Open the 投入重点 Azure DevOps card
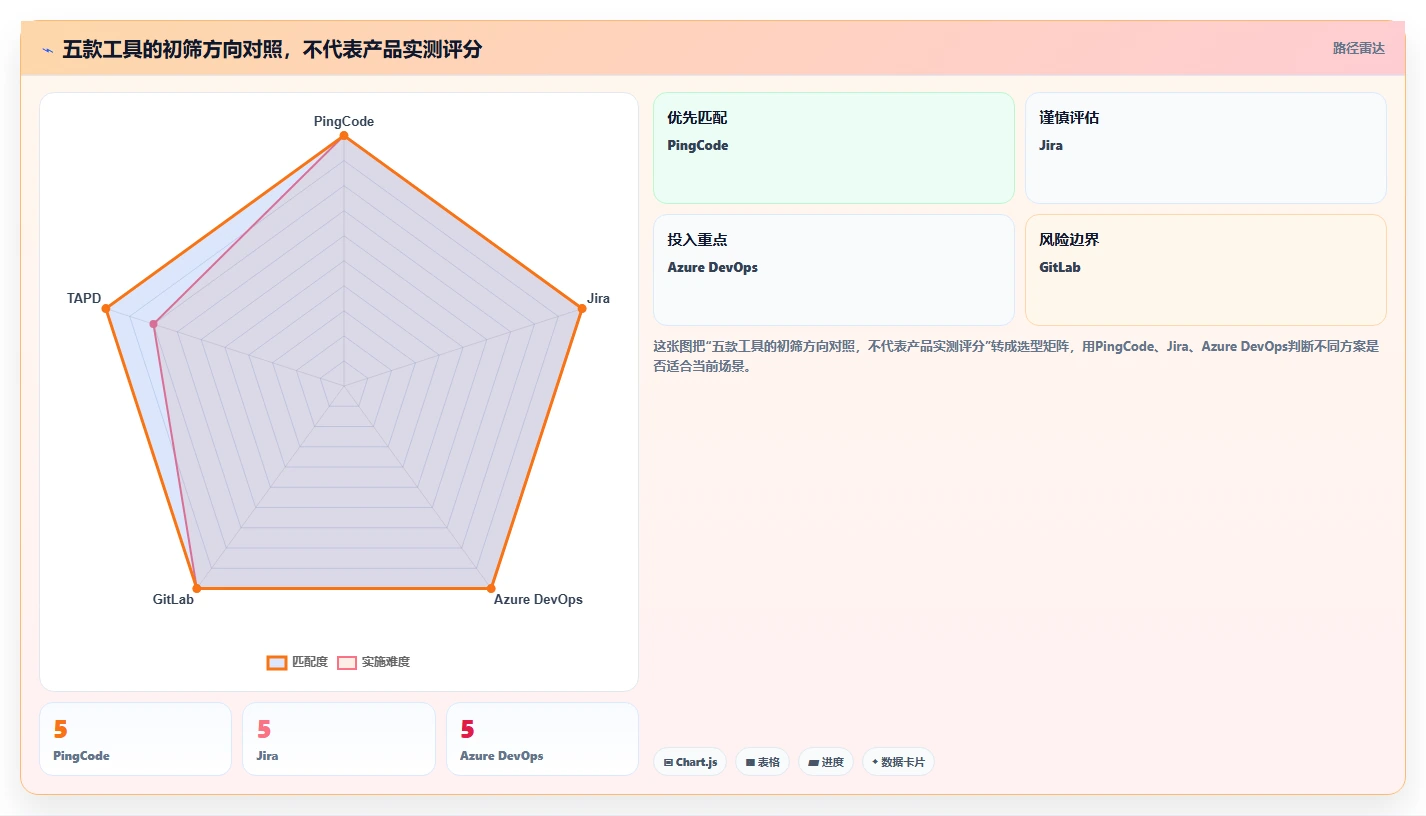 point(834,270)
